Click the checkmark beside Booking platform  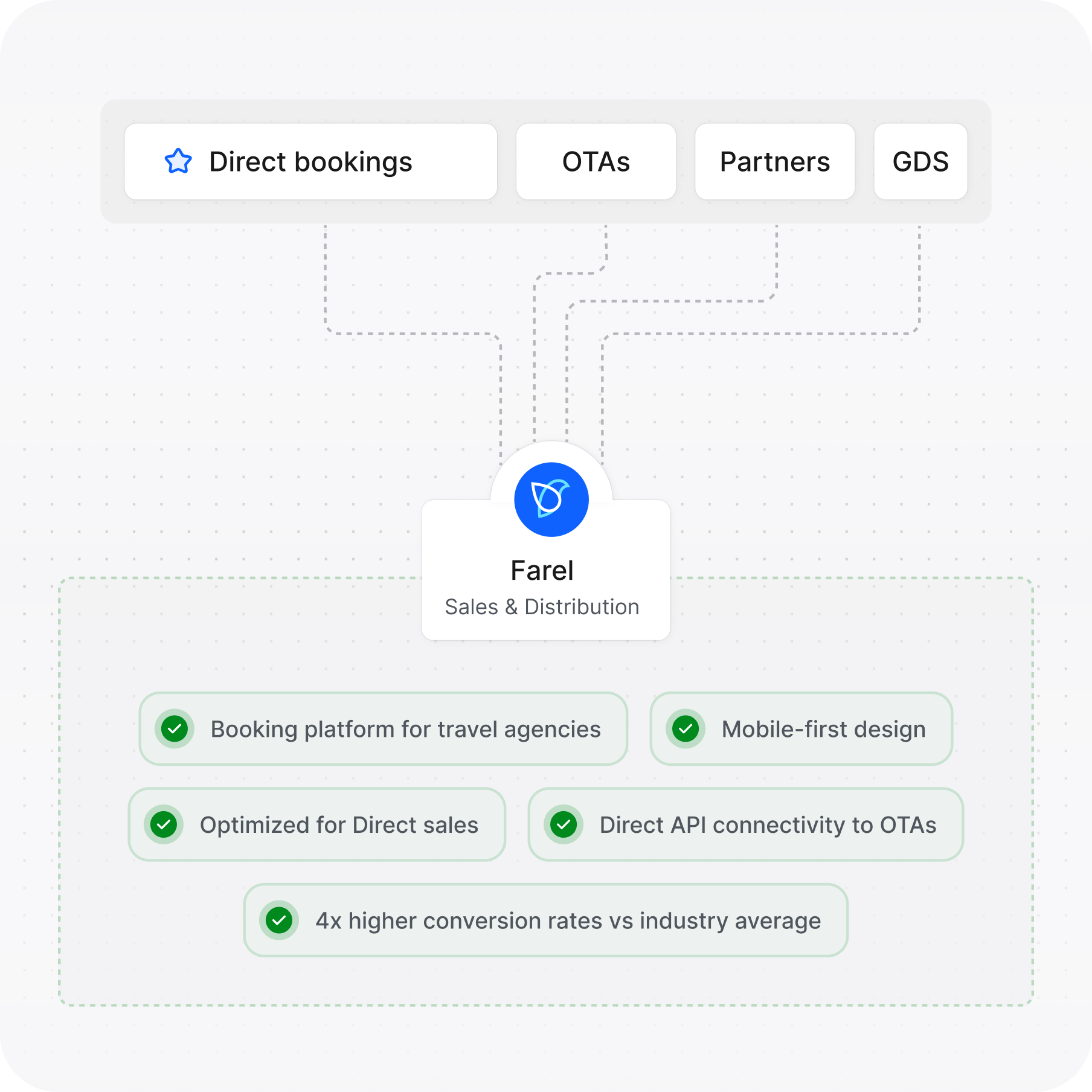coord(175,729)
